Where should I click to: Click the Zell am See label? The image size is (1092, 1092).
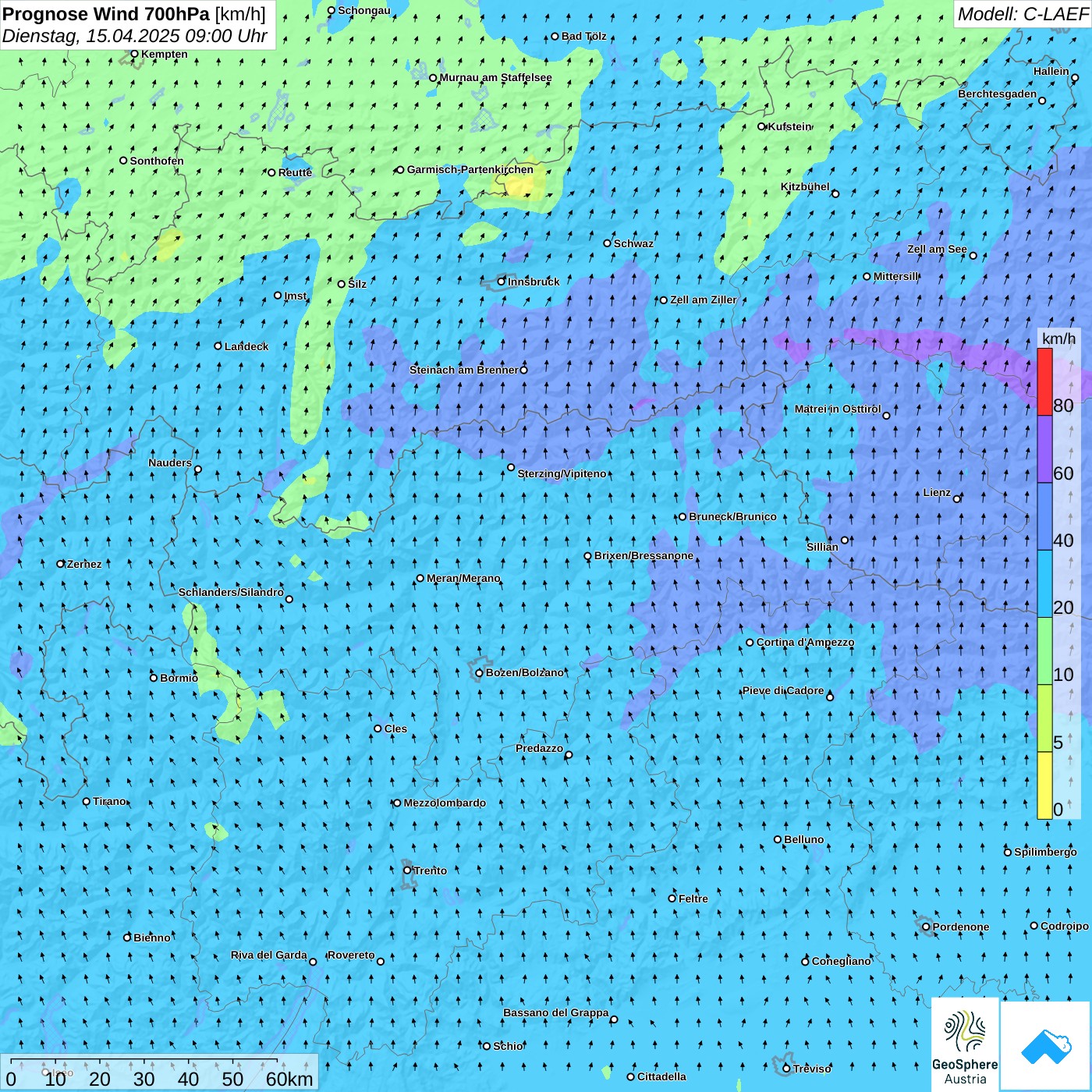[x=937, y=249]
